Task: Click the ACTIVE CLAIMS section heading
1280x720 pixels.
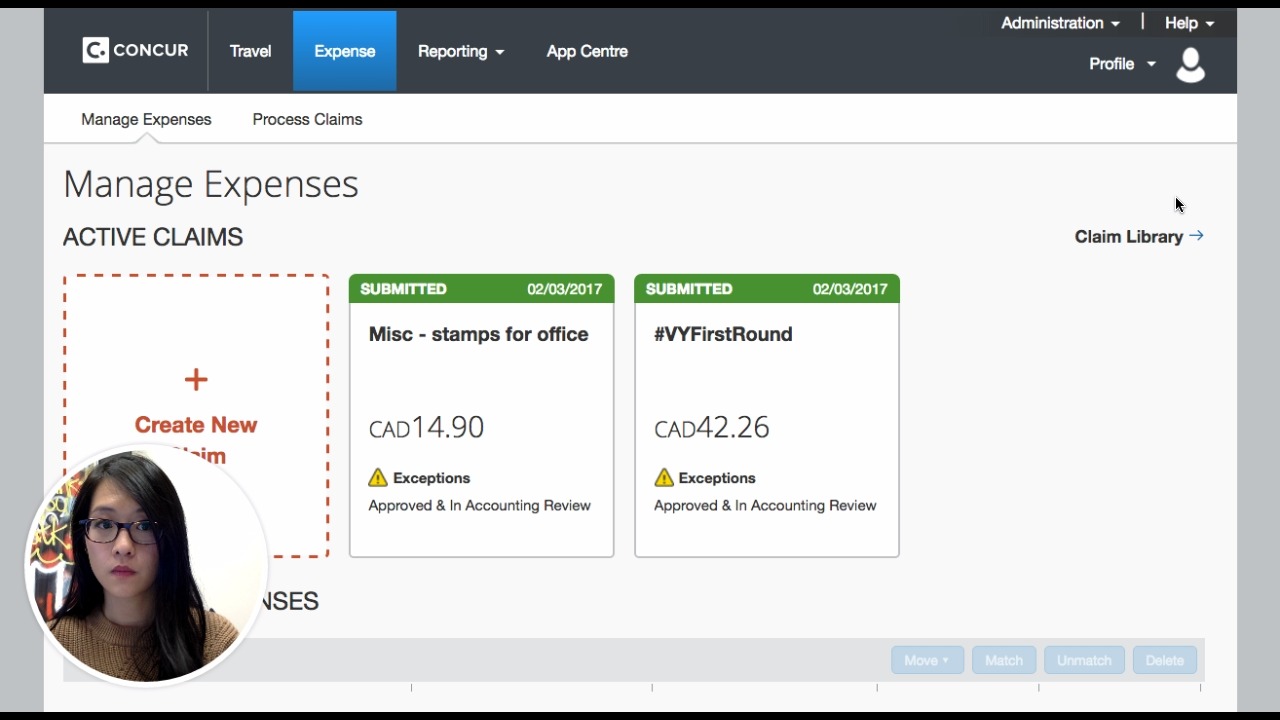Action: [x=153, y=237]
